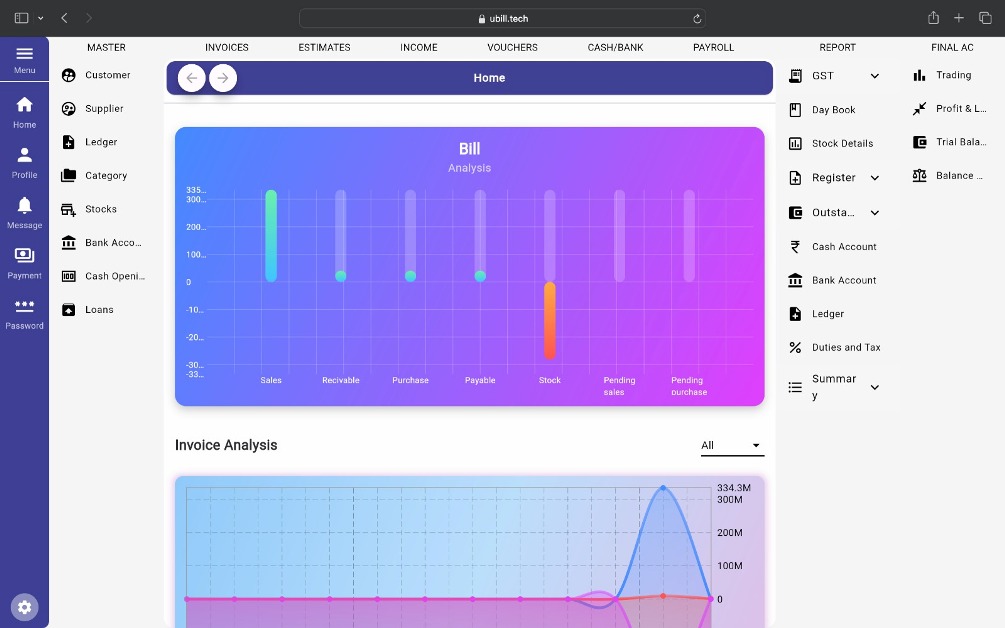Click the Payment icon in sidebar
This screenshot has height=628, width=1005.
[24, 257]
